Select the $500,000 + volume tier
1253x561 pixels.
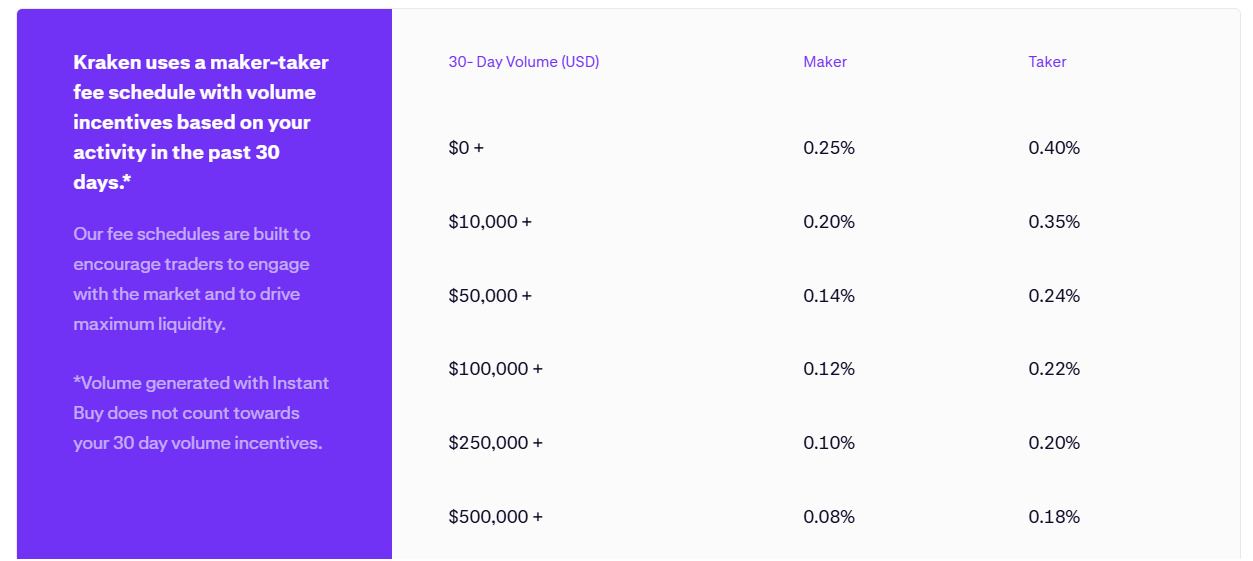(x=495, y=517)
